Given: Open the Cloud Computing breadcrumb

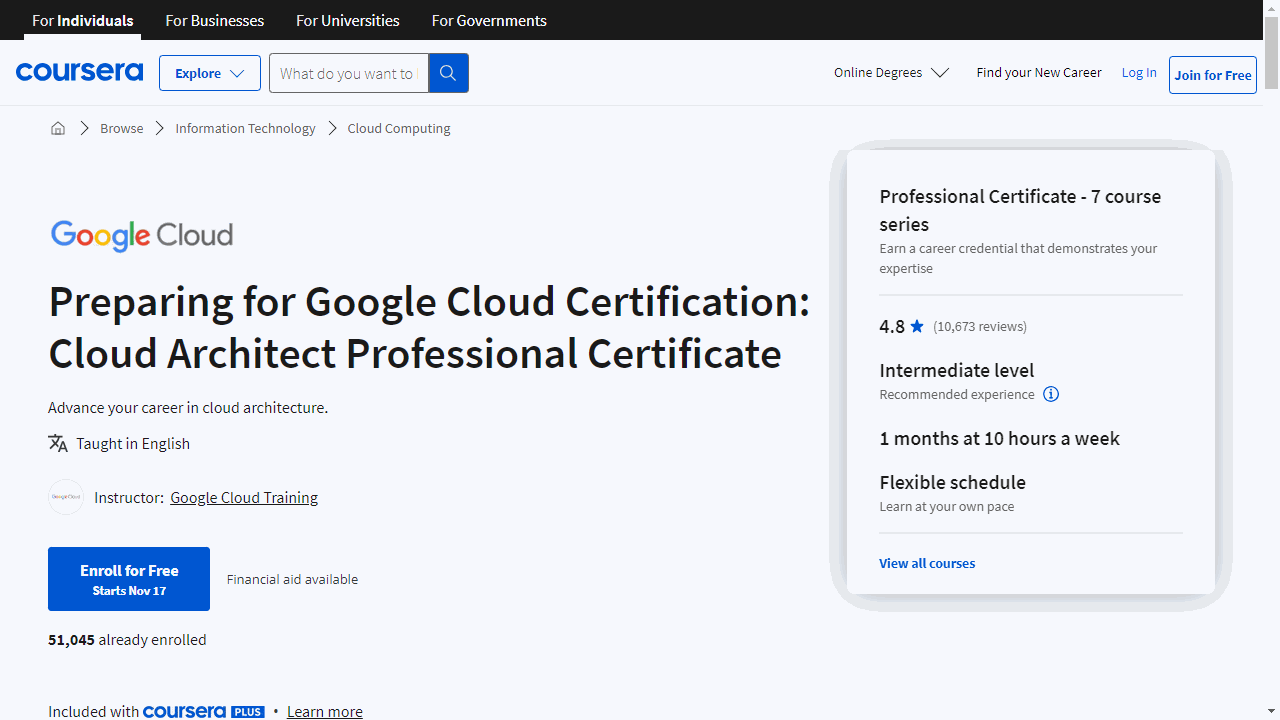Looking at the screenshot, I should point(399,128).
